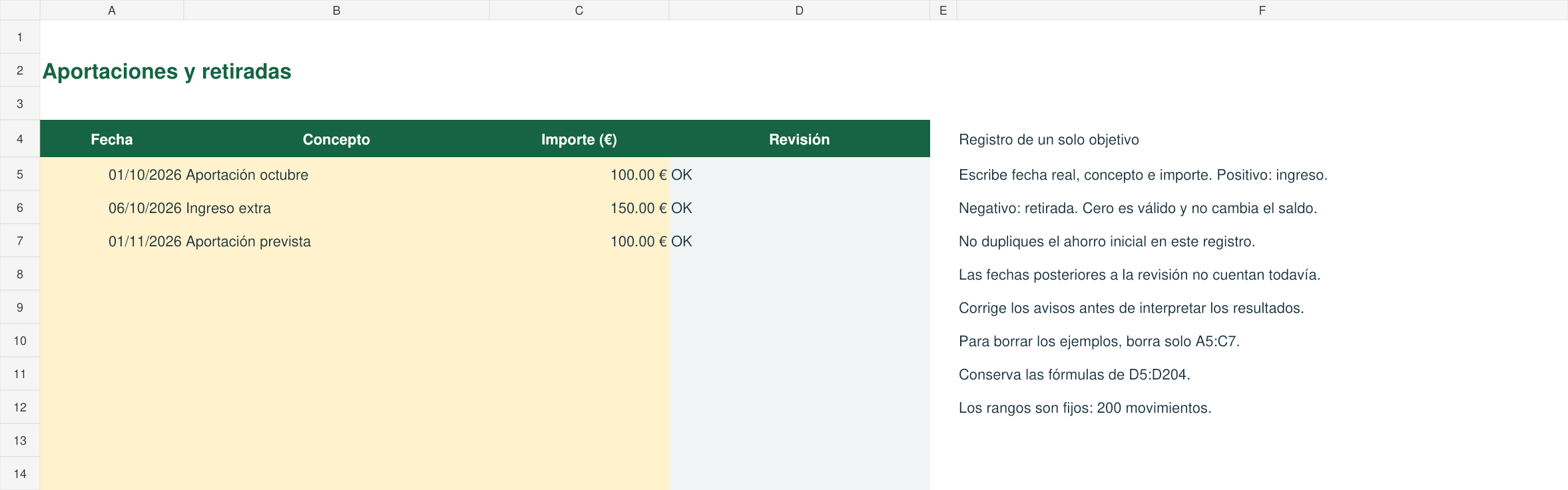Click the note 'Registro de un solo objetivo'

[1049, 140]
